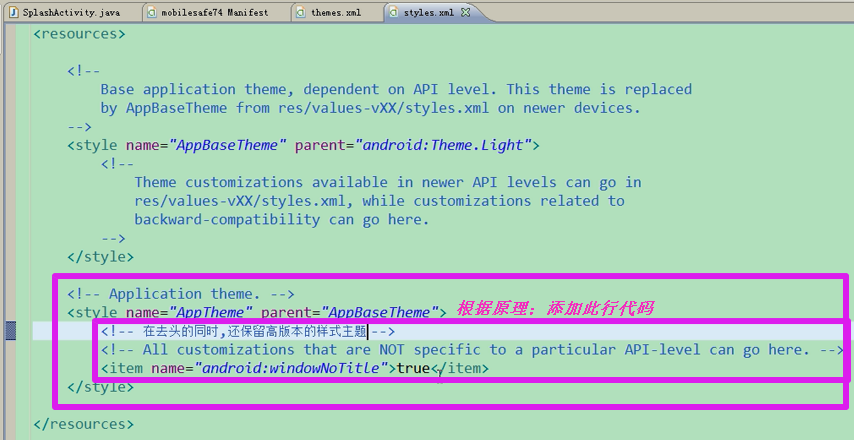Click the </style> tag closing AppTheme
854x440 pixels.
100,387
